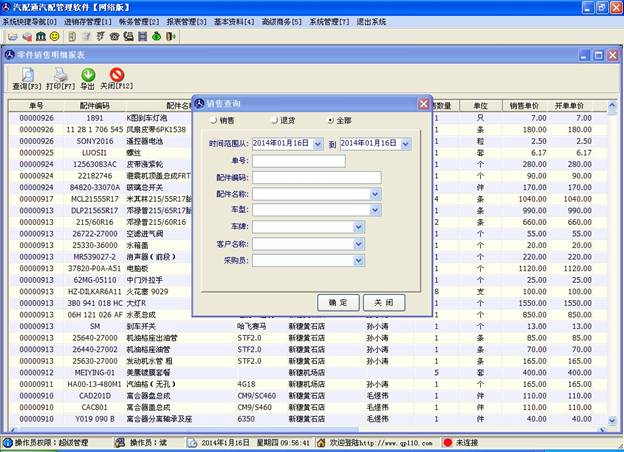Viewport: 624px width, 452px height.
Task: Click the 单号 input field in dialog
Action: coord(298,161)
